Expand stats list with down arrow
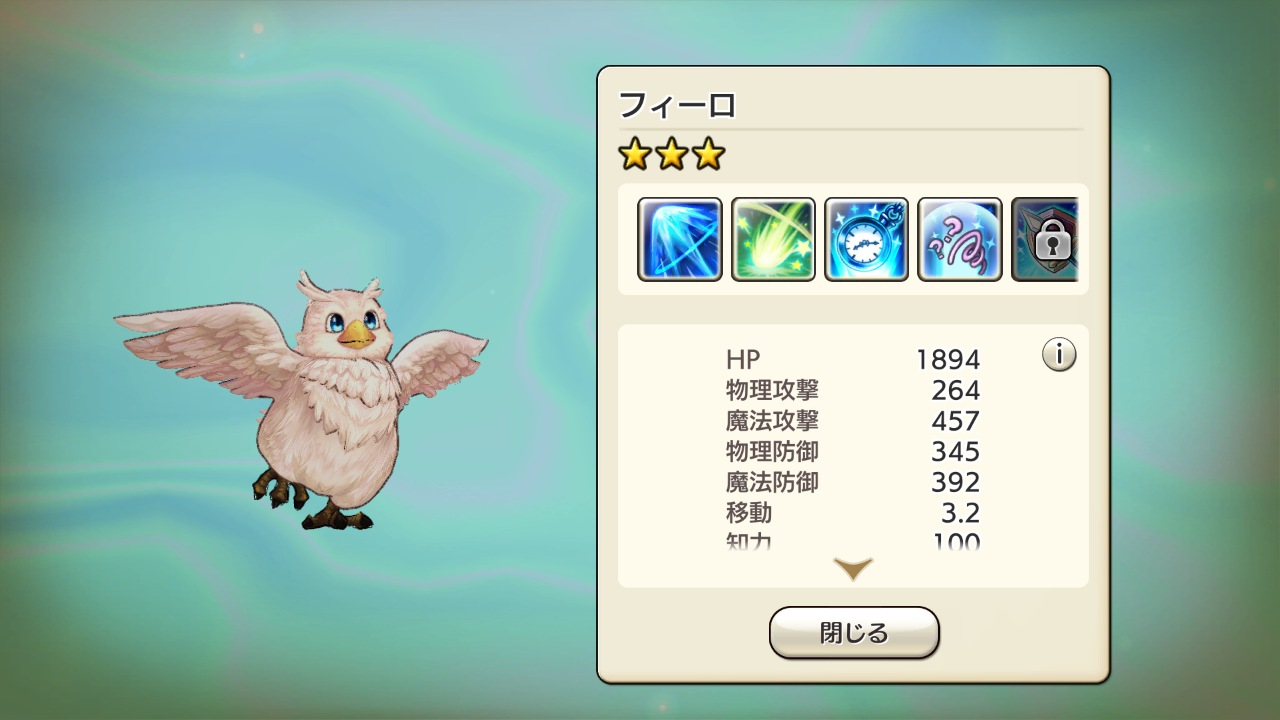 [853, 569]
